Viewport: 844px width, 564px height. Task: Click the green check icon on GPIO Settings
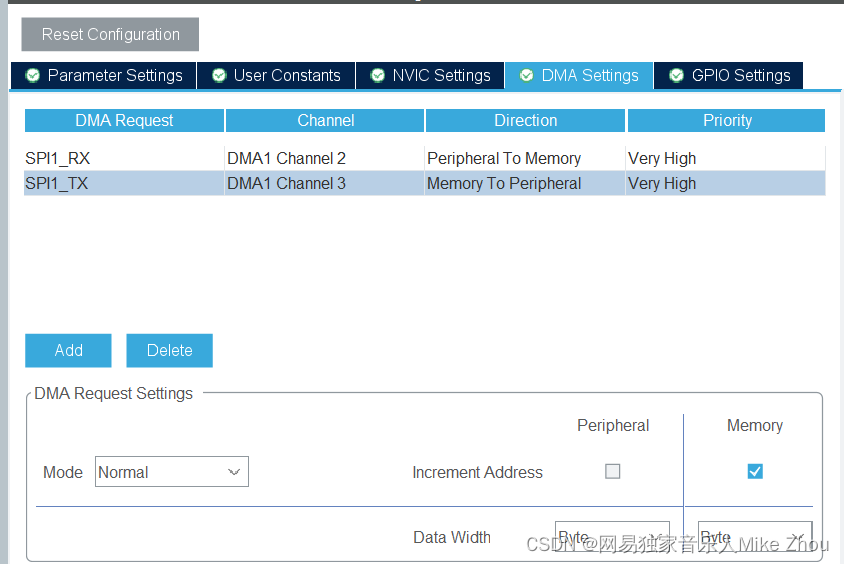click(x=677, y=75)
